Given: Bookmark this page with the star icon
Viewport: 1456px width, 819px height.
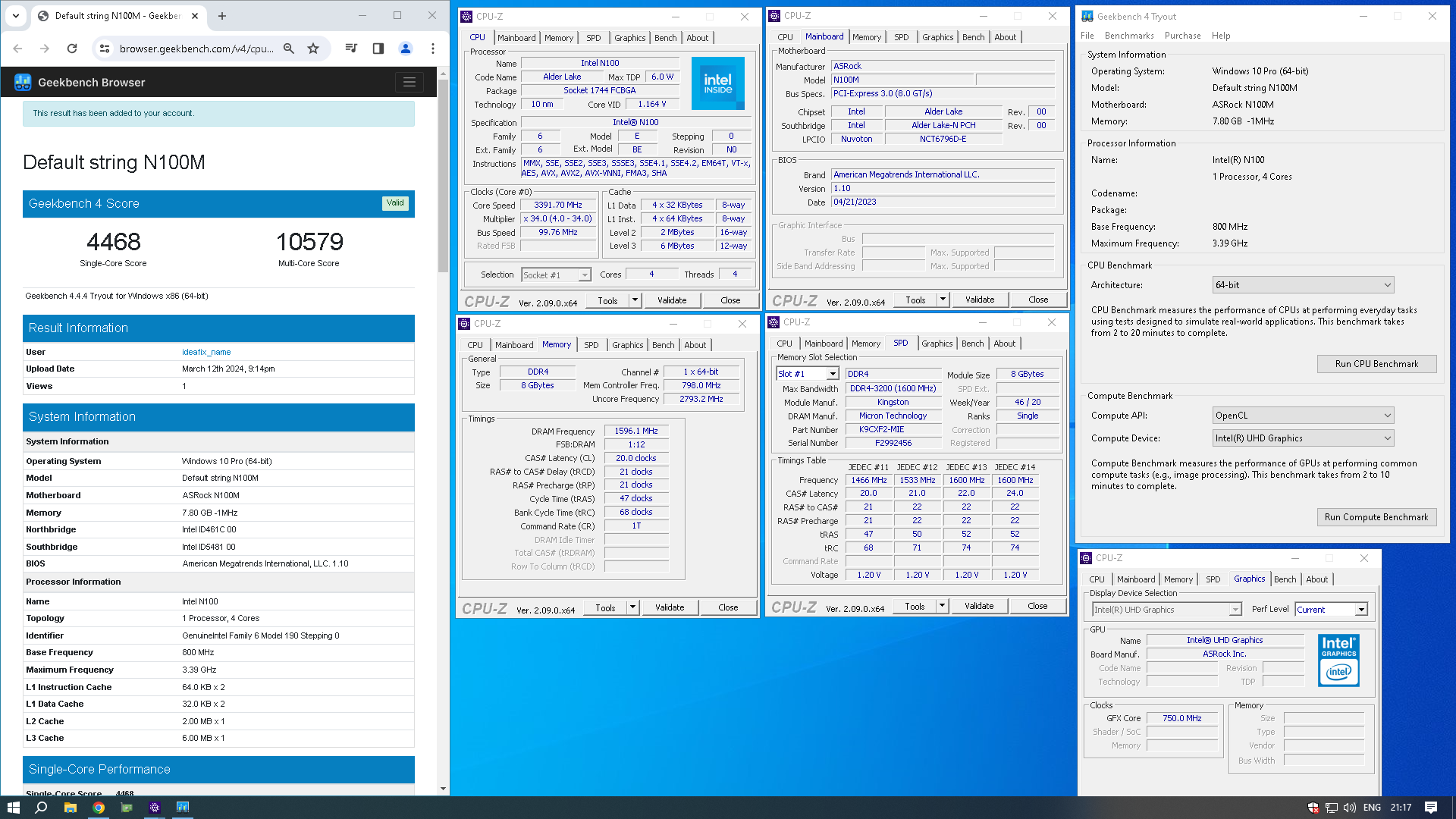Looking at the screenshot, I should pyautogui.click(x=313, y=49).
